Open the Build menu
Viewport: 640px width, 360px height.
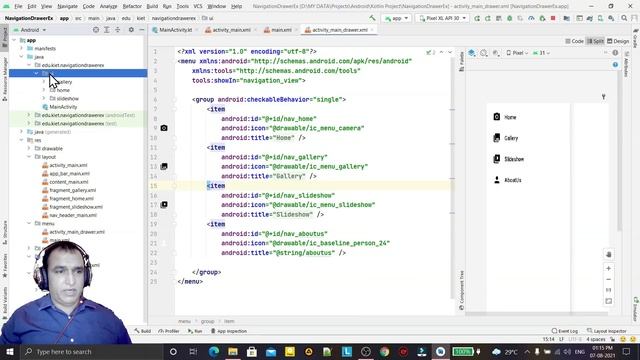152,6
